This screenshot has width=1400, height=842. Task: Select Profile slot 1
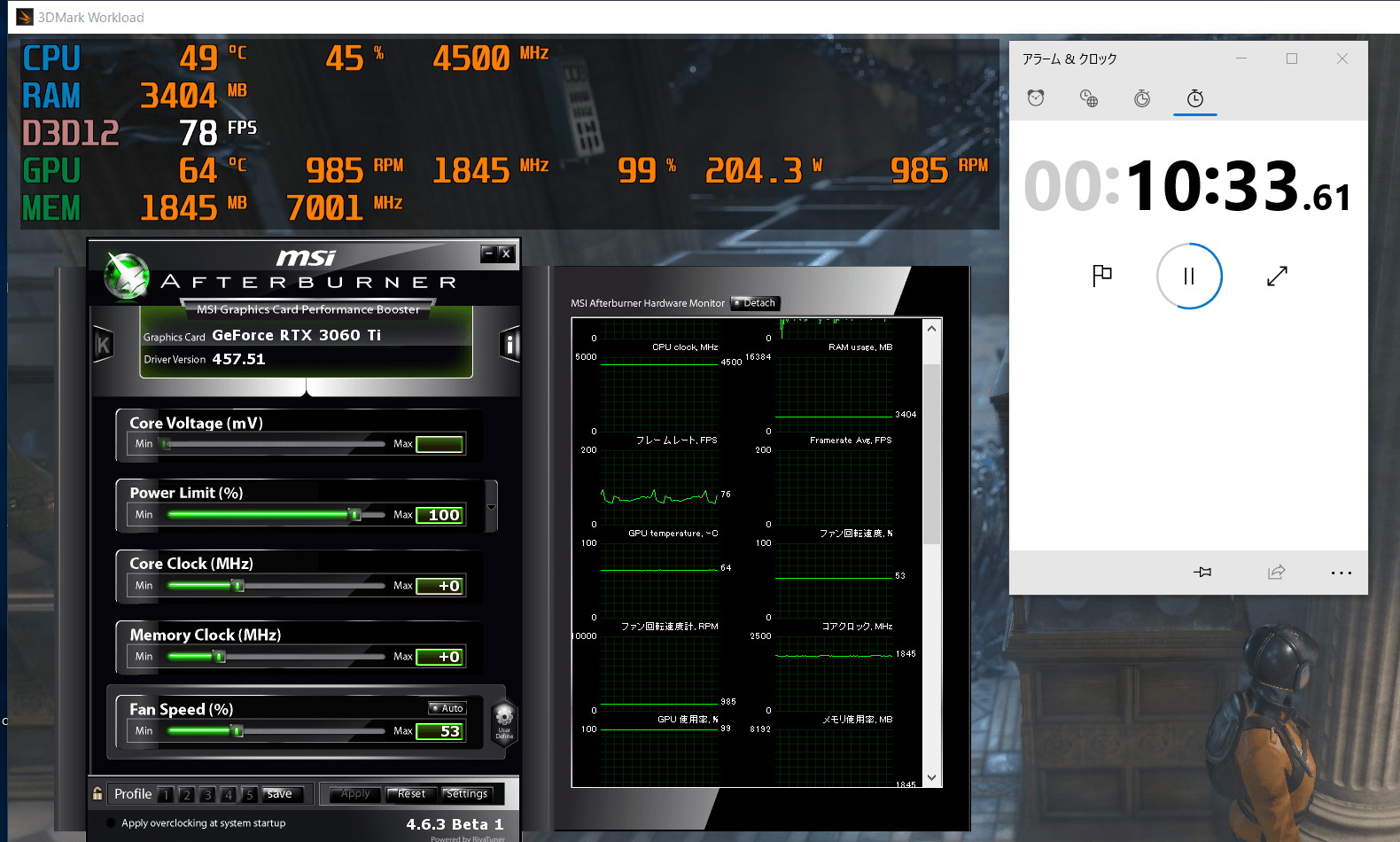click(x=166, y=795)
